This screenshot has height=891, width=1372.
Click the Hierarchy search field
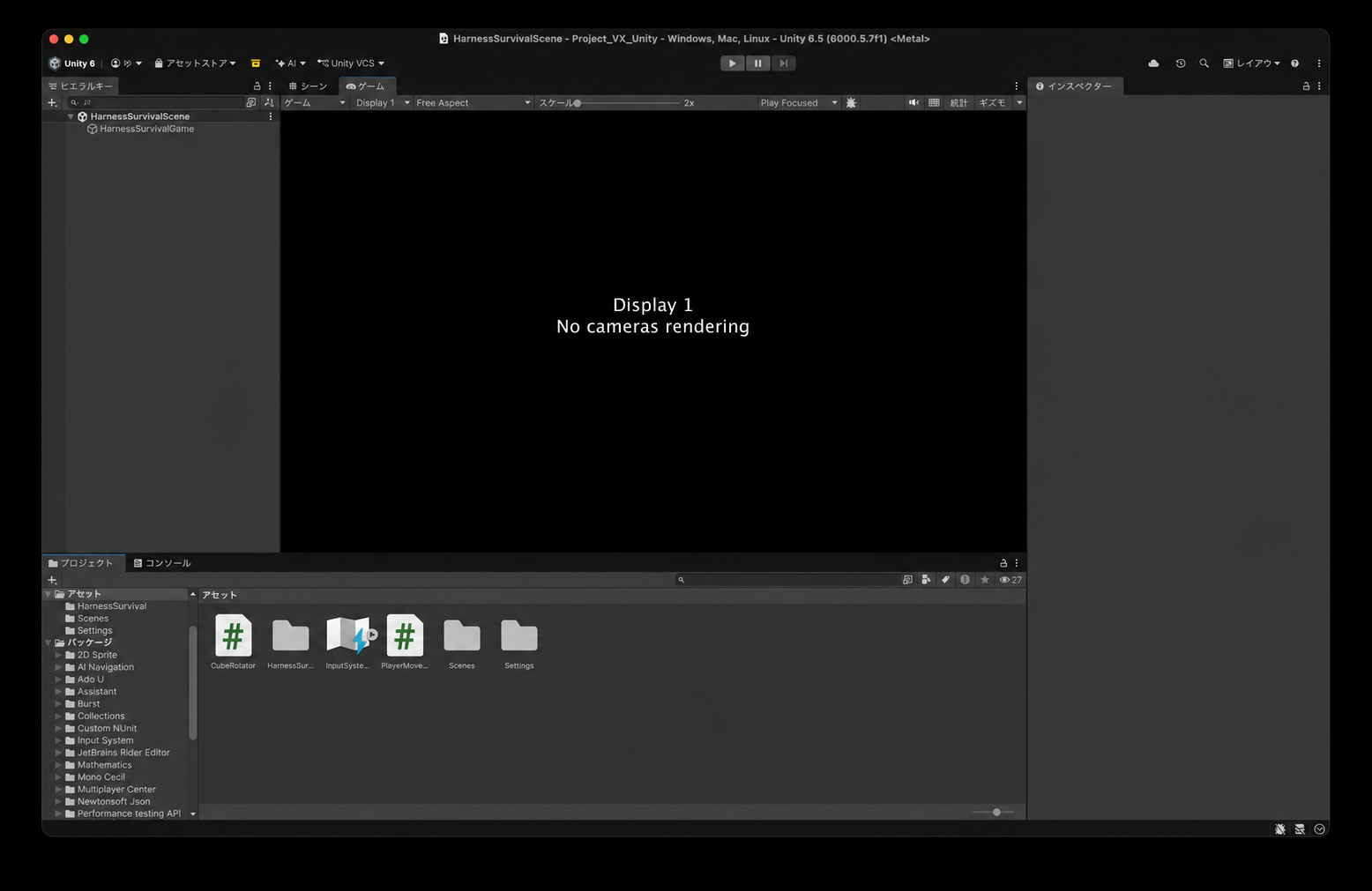pos(156,103)
